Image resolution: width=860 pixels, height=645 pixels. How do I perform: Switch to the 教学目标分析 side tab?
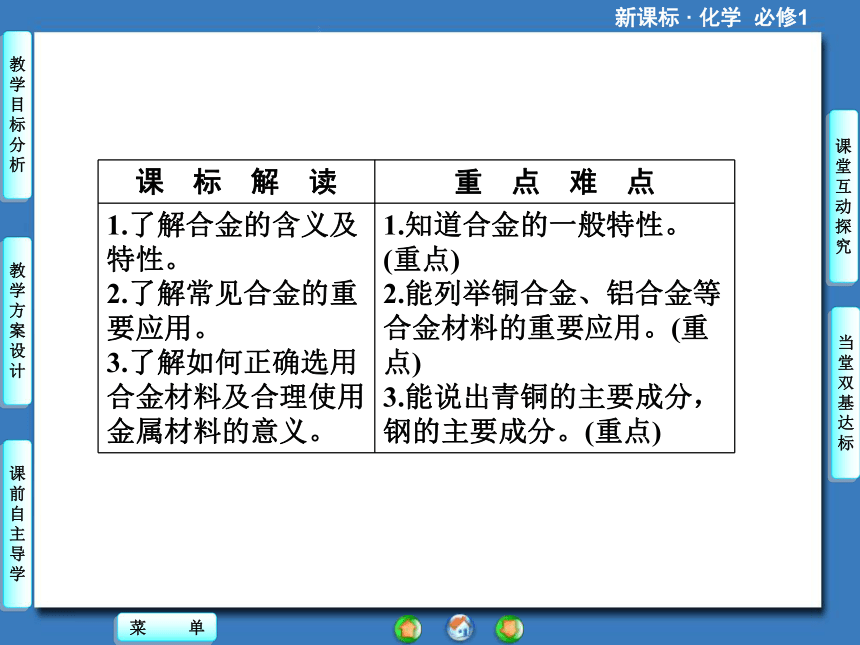coord(17,115)
